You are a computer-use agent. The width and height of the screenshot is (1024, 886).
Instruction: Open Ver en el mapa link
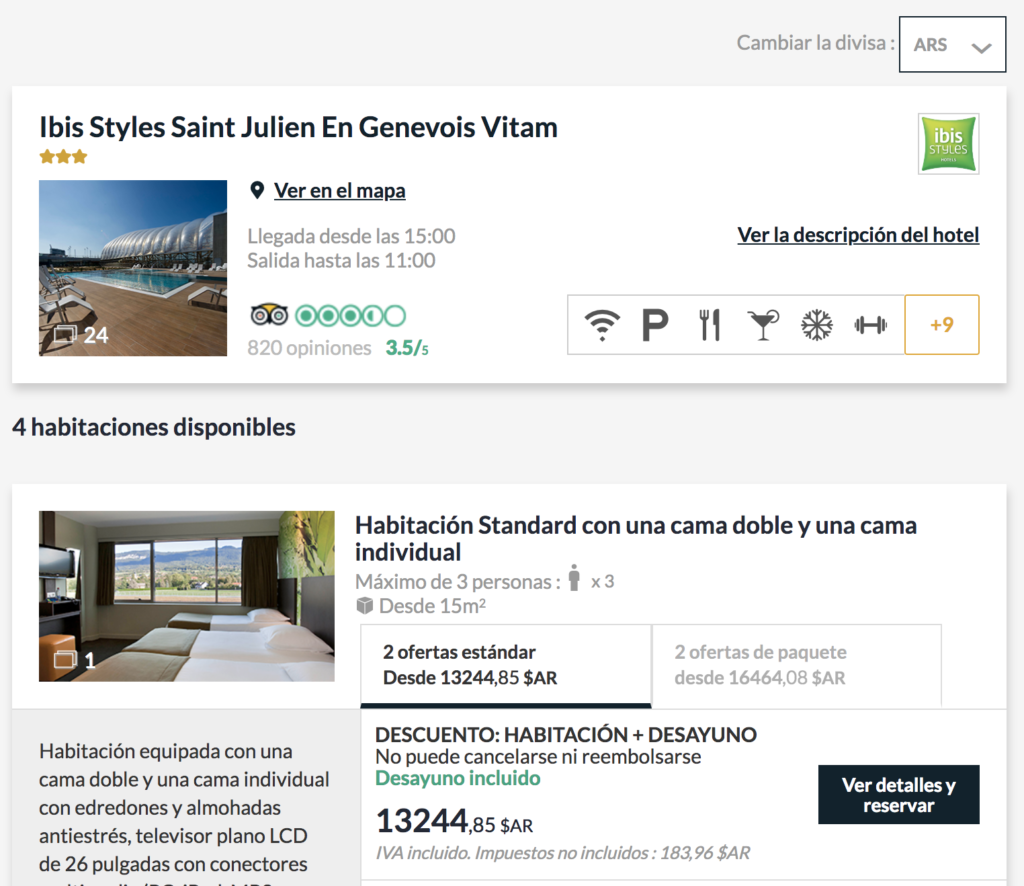tap(340, 191)
